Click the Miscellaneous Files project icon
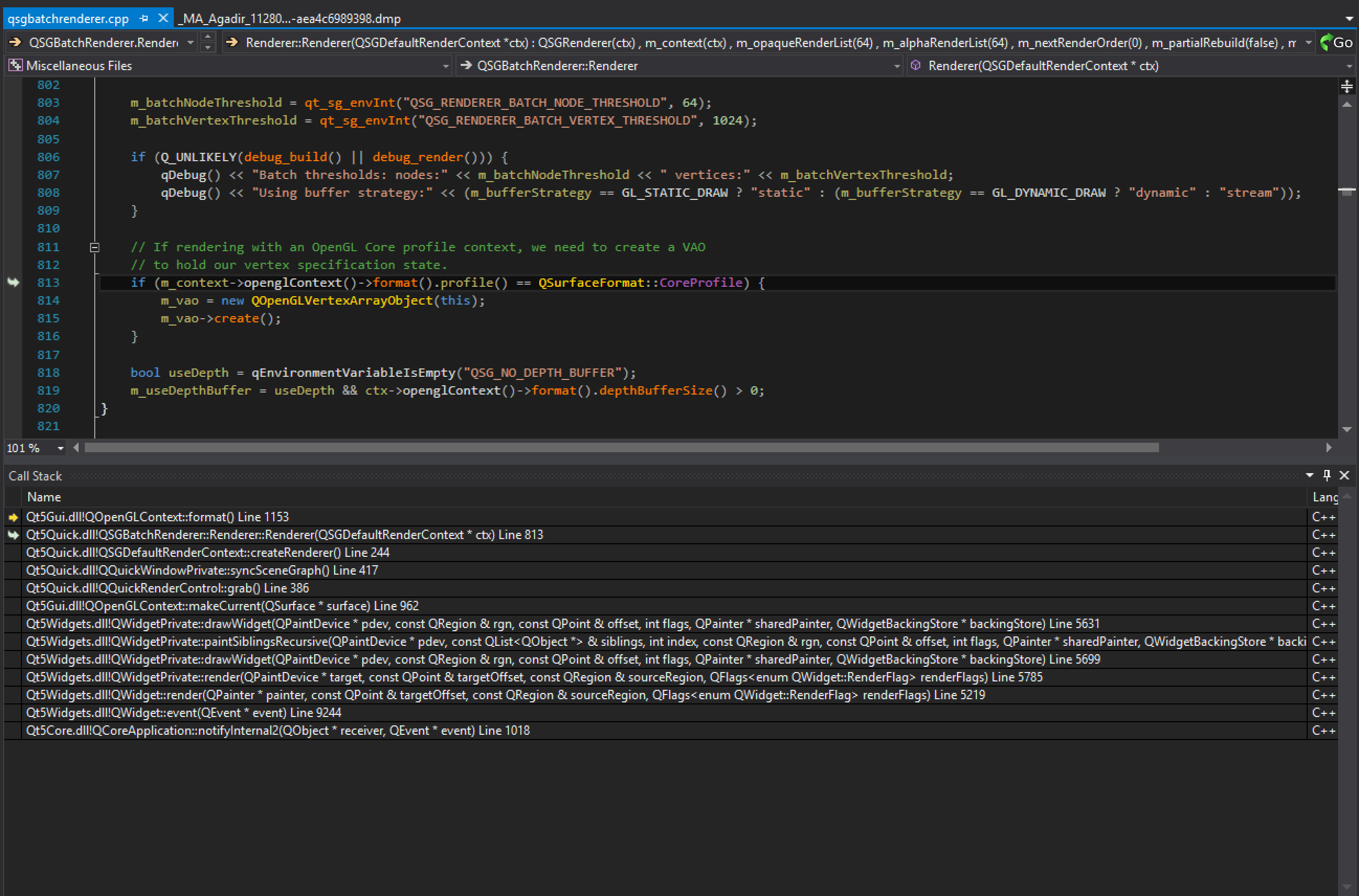 pos(15,66)
